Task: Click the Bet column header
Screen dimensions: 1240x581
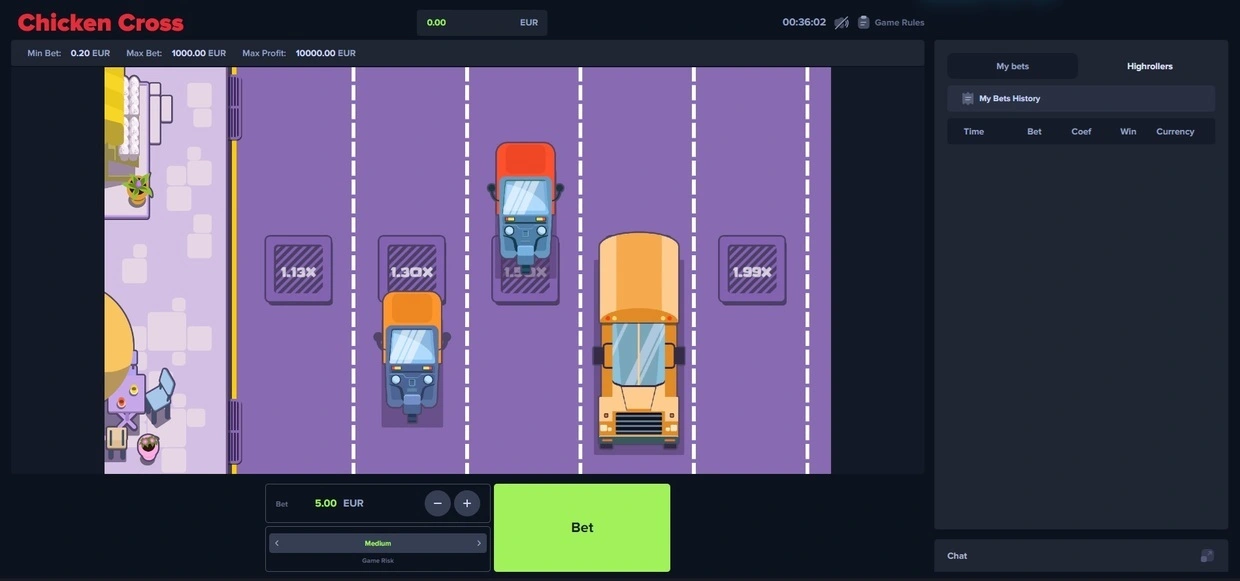Action: point(1034,131)
